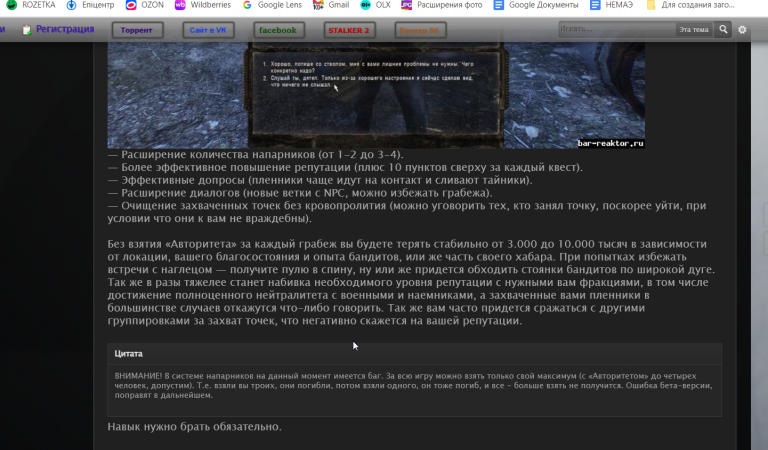The image size is (768, 450).
Task: Click the Епіцентр logo icon
Action: pos(72,5)
